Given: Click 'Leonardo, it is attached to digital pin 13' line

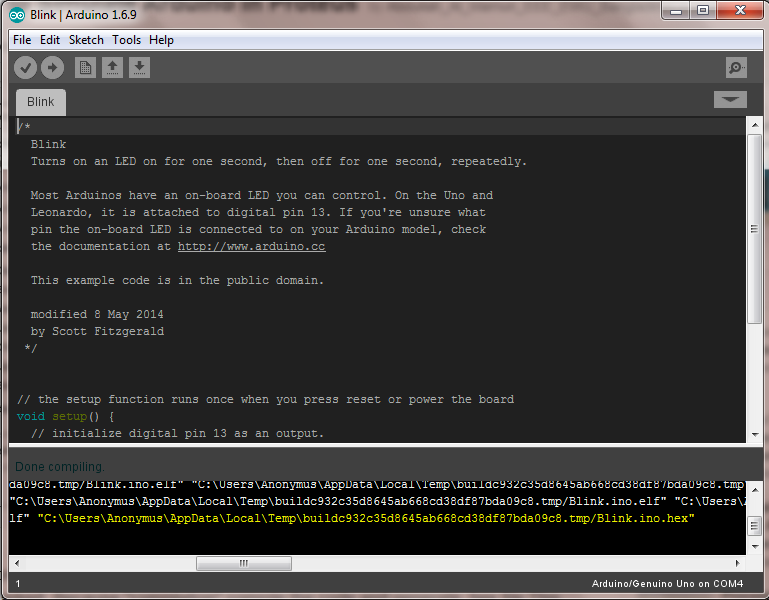Looking at the screenshot, I should (258, 212).
